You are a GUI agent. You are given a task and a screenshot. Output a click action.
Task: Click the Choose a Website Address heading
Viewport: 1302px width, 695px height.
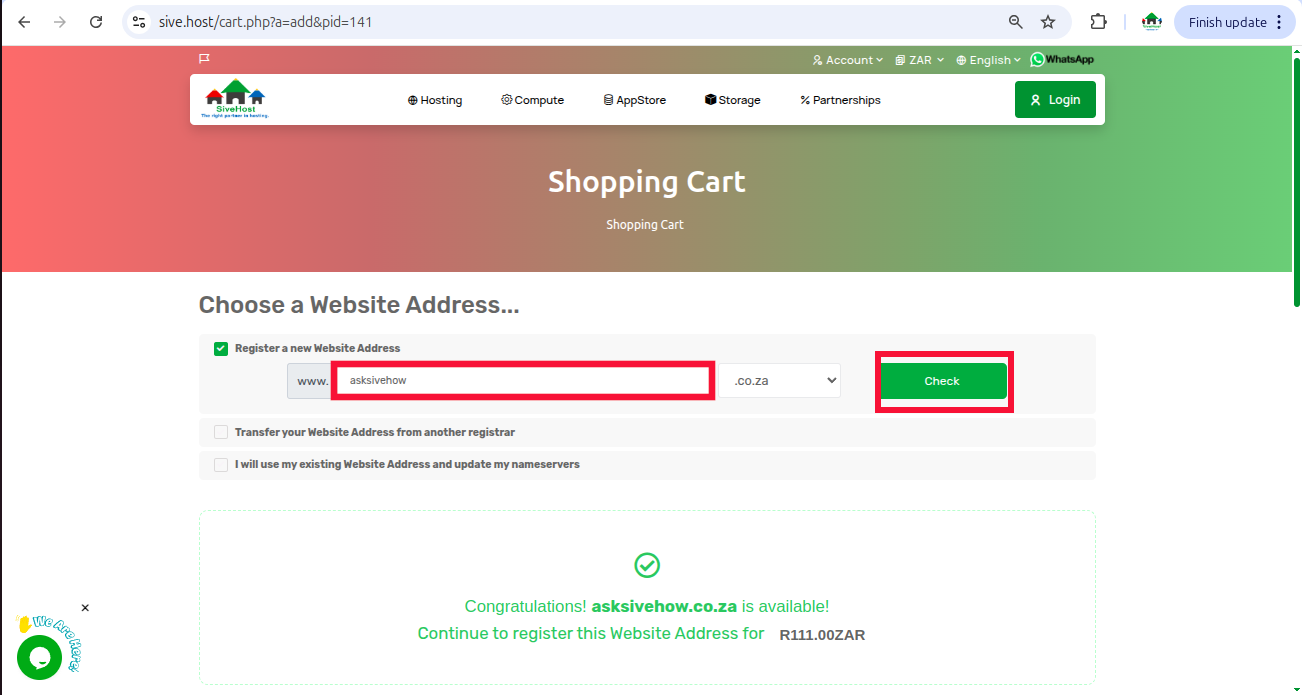[359, 305]
